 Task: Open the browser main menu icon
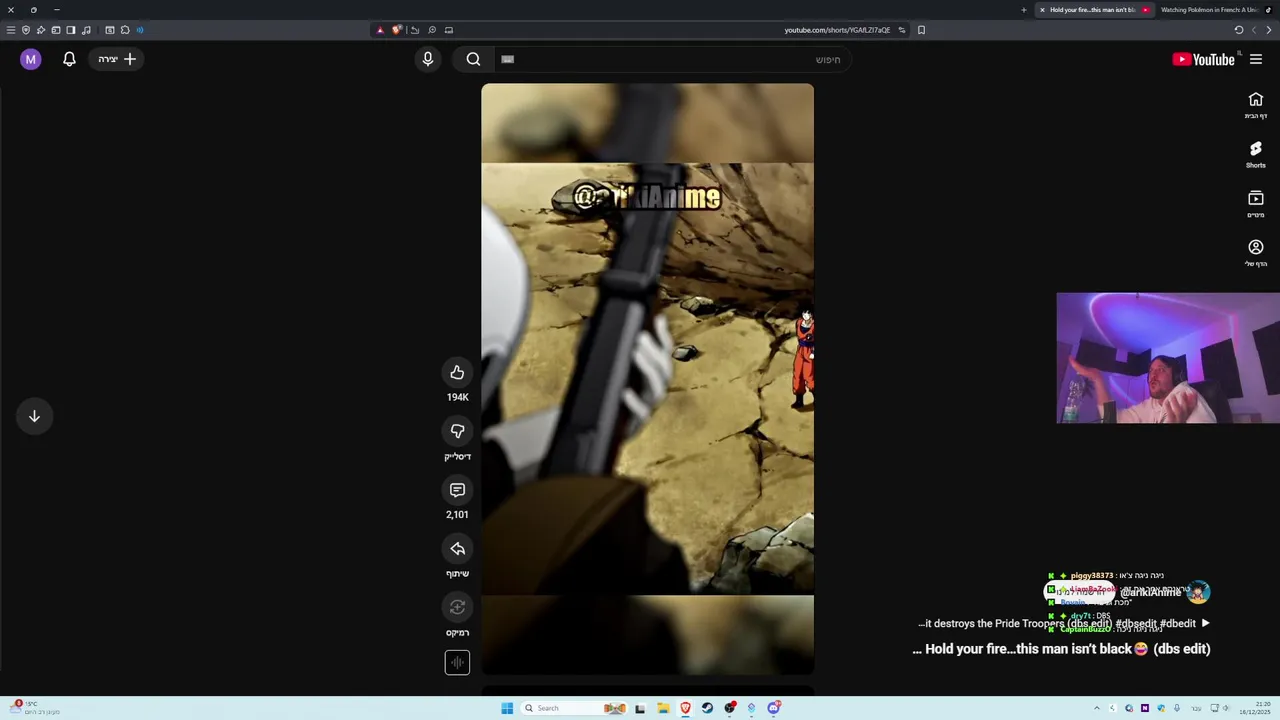coord(11,30)
